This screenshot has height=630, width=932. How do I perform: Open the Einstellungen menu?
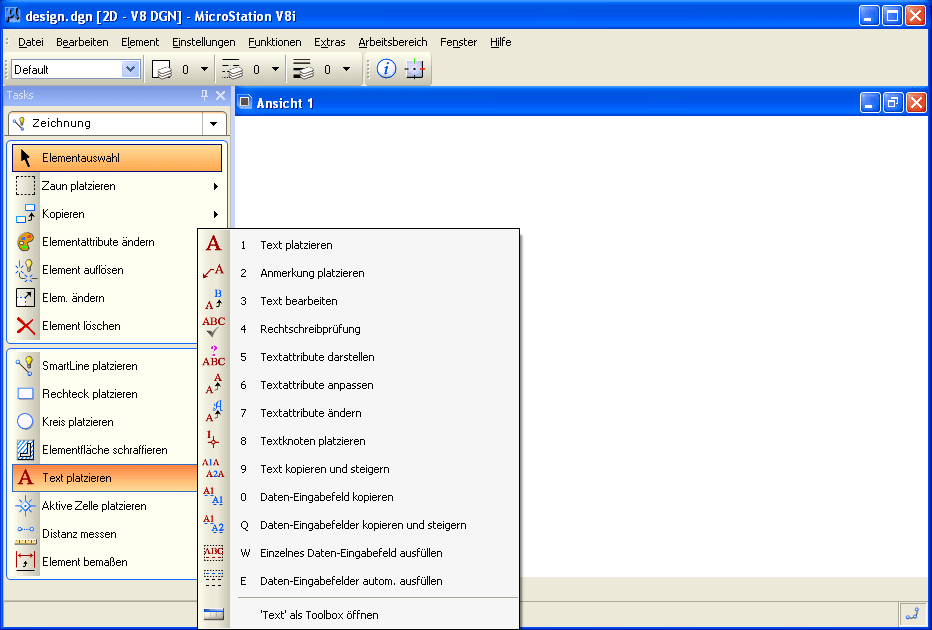coord(203,42)
